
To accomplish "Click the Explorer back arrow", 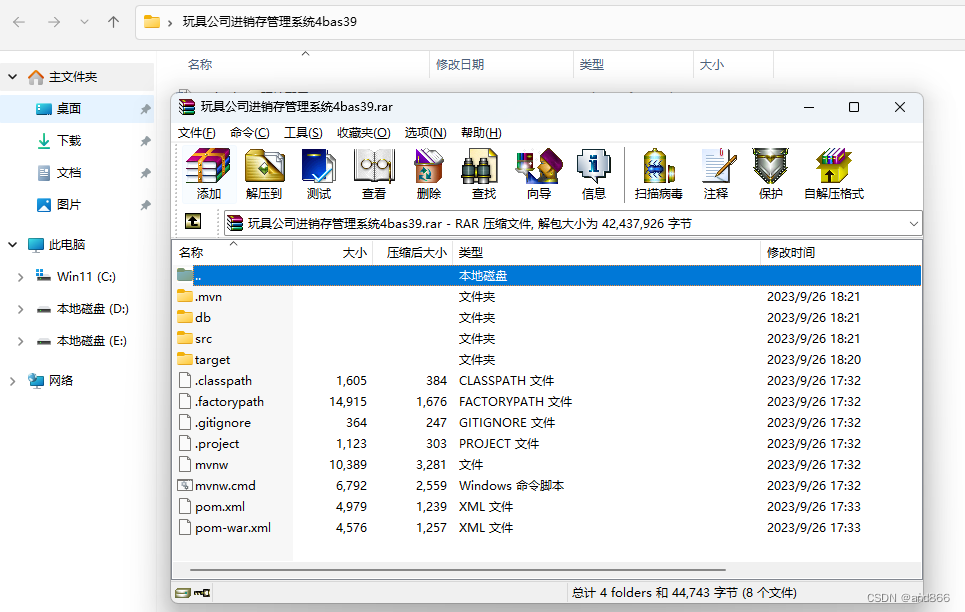I will [19, 22].
